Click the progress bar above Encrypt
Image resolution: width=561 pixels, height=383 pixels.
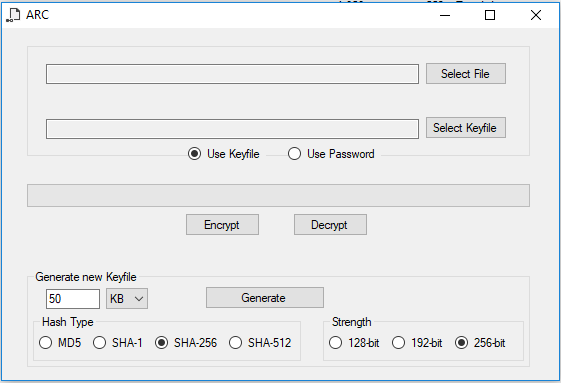[x=278, y=195]
